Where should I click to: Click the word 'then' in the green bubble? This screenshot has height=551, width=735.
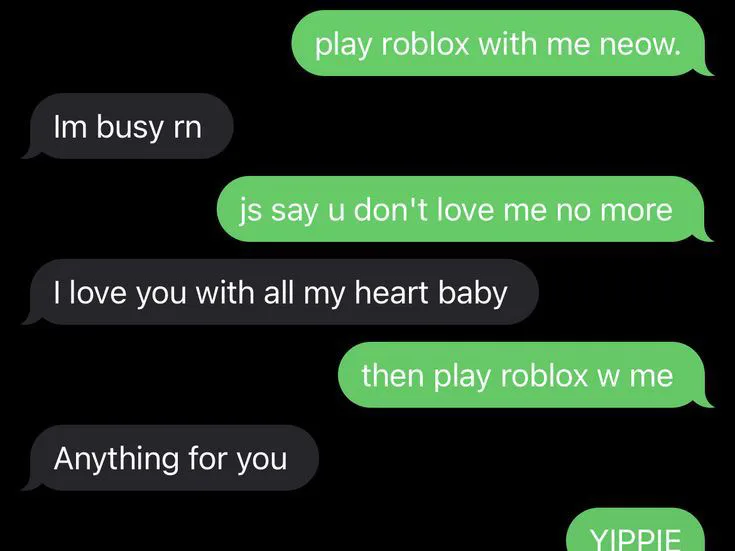(x=392, y=376)
